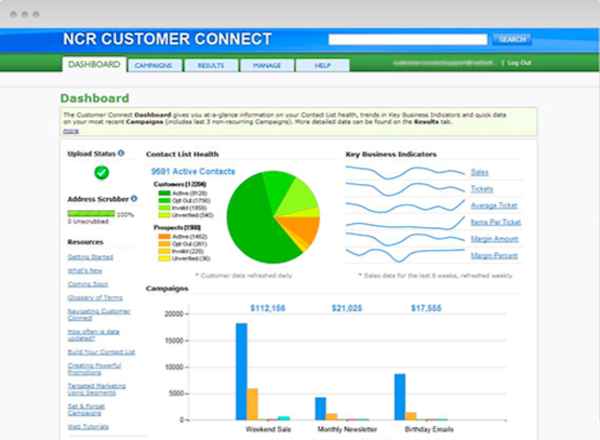The image size is (600, 440).
Task: Click the $21,025 campaign total
Action: pos(347,308)
